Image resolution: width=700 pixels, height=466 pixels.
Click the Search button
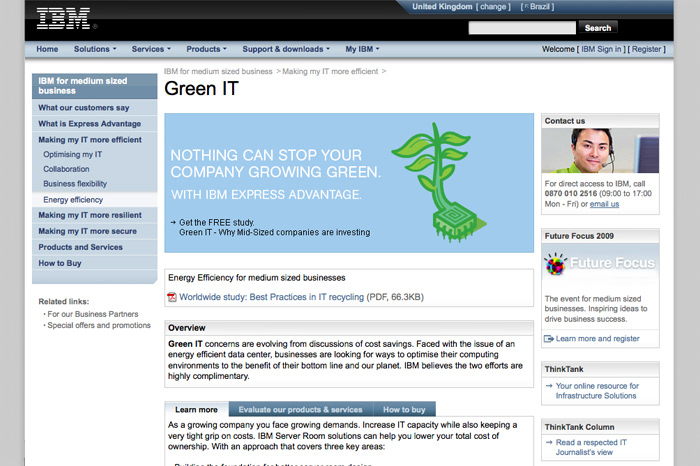click(x=598, y=28)
